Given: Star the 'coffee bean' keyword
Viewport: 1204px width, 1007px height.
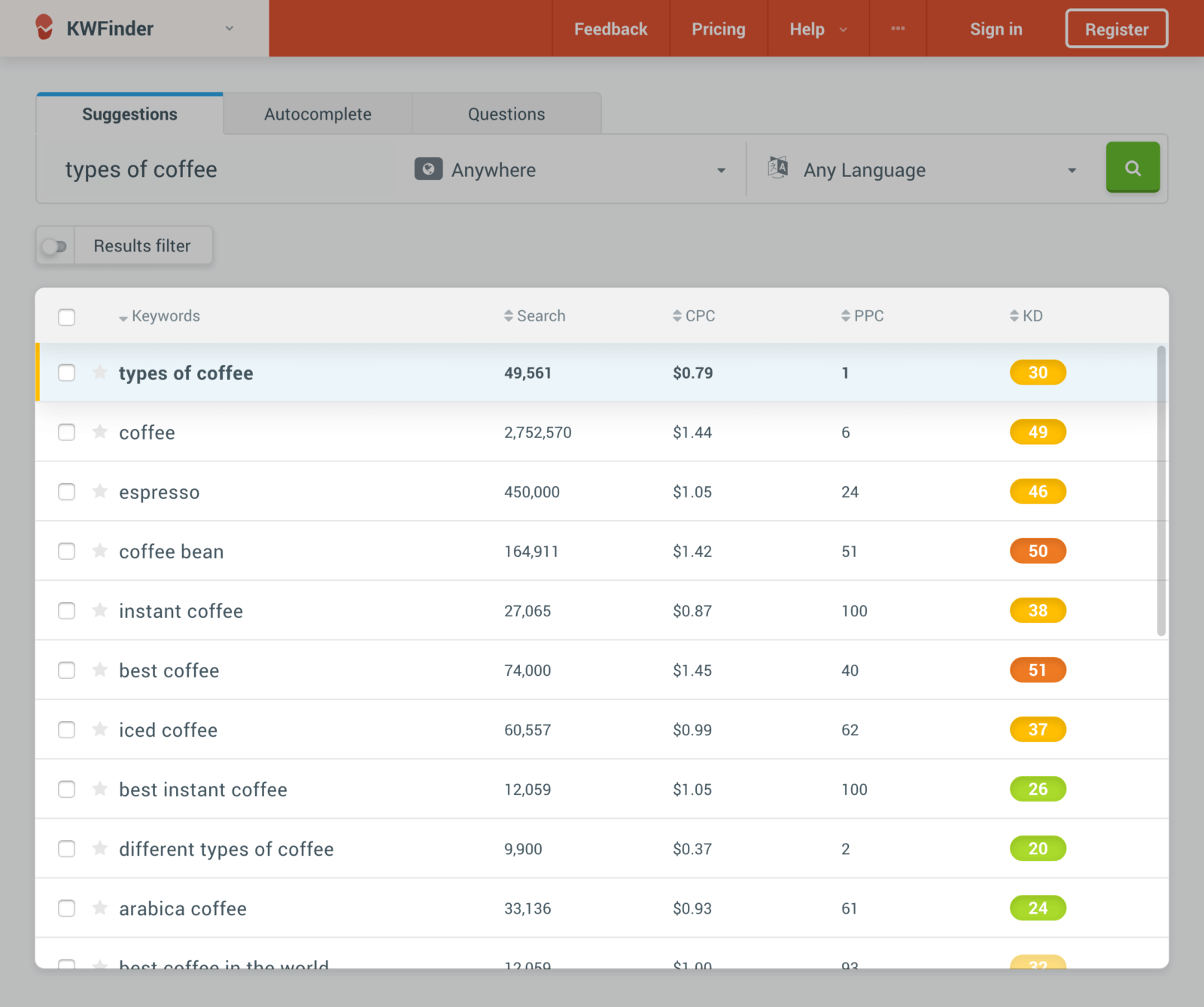Looking at the screenshot, I should pos(99,551).
